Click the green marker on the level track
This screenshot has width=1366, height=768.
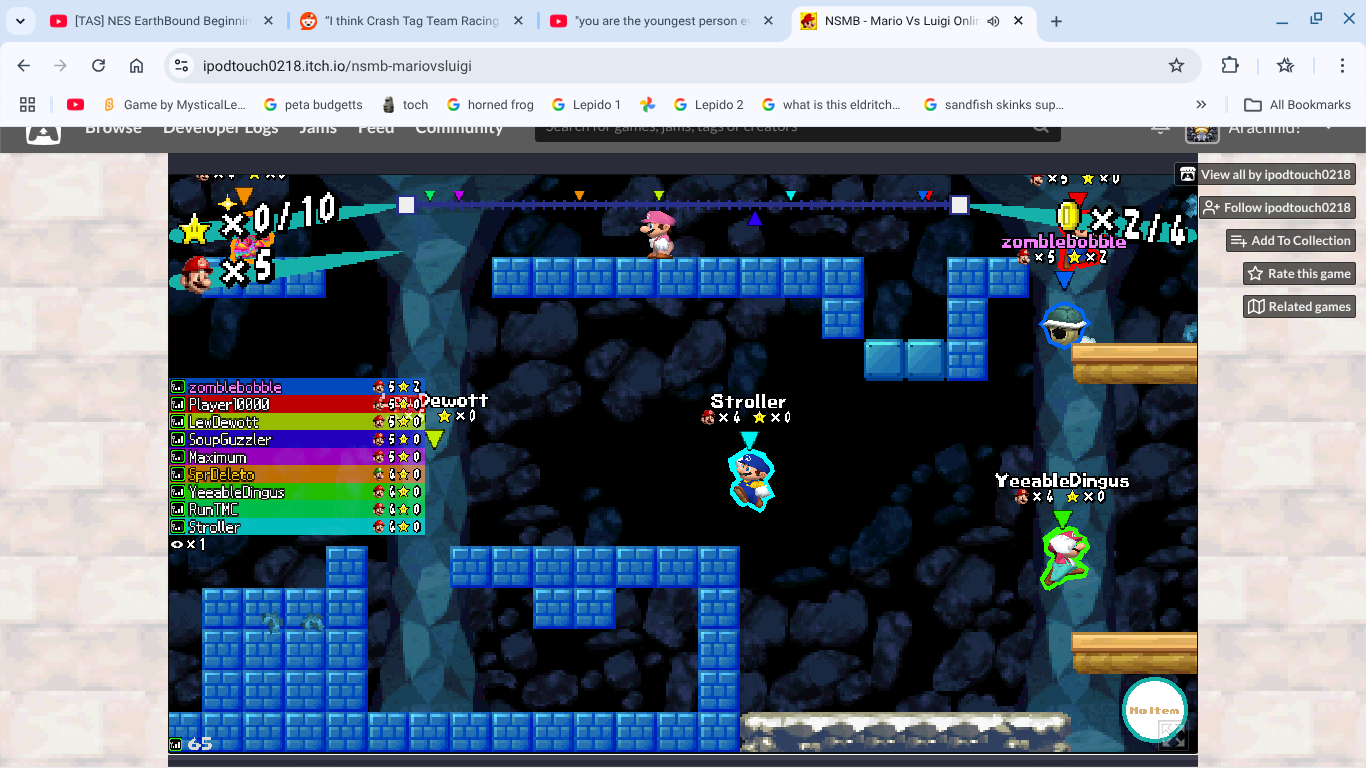pyautogui.click(x=430, y=196)
